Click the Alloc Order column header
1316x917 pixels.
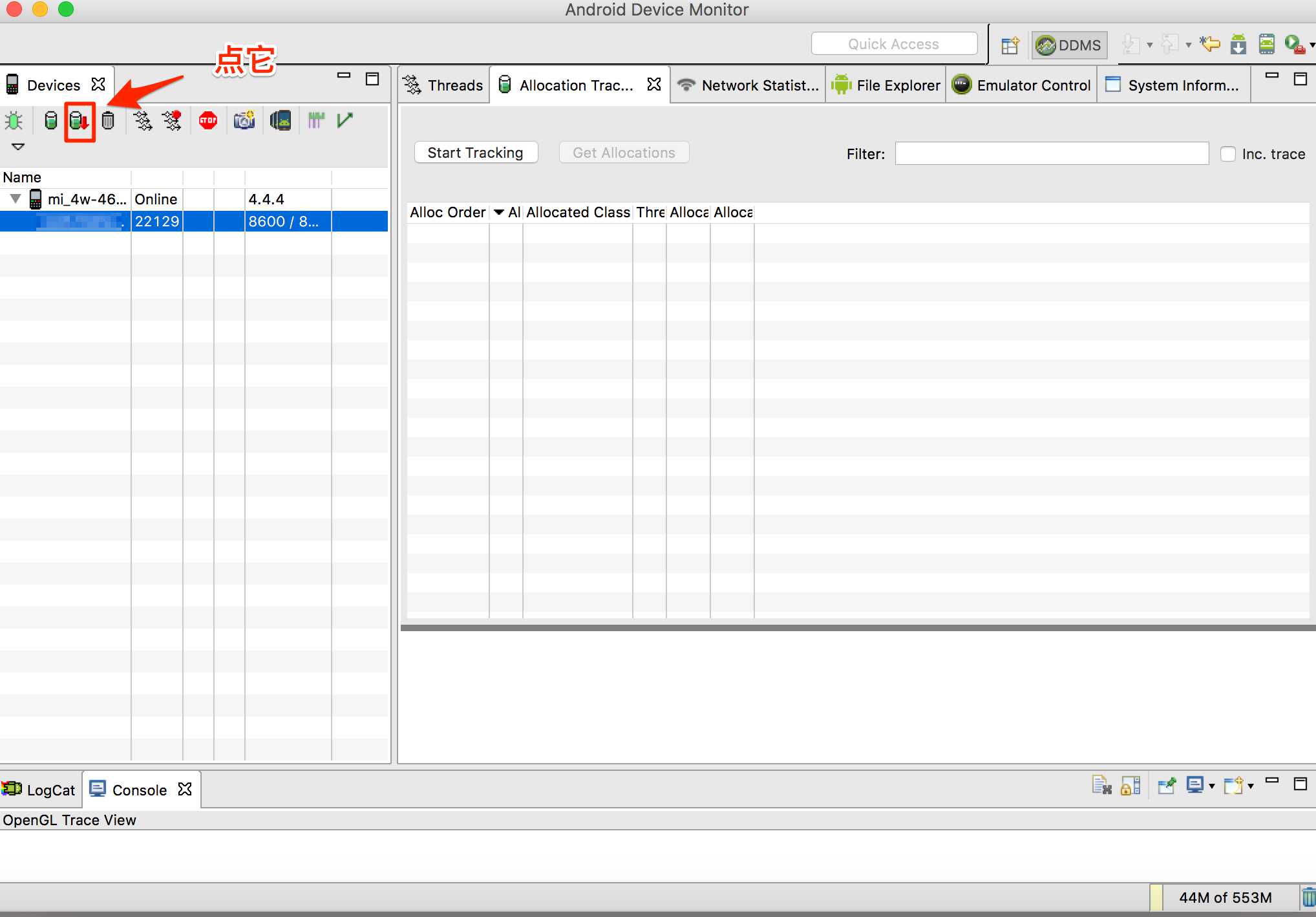448,212
